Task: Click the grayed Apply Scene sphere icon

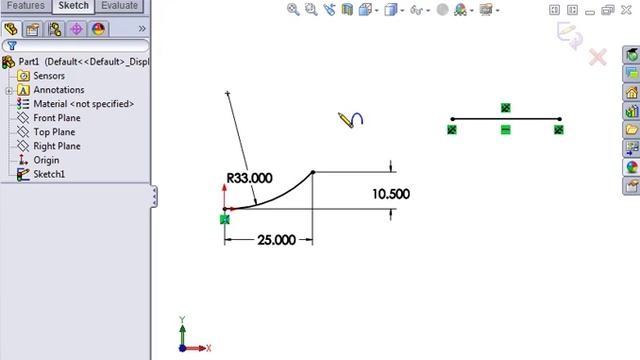Action: tap(442, 9)
